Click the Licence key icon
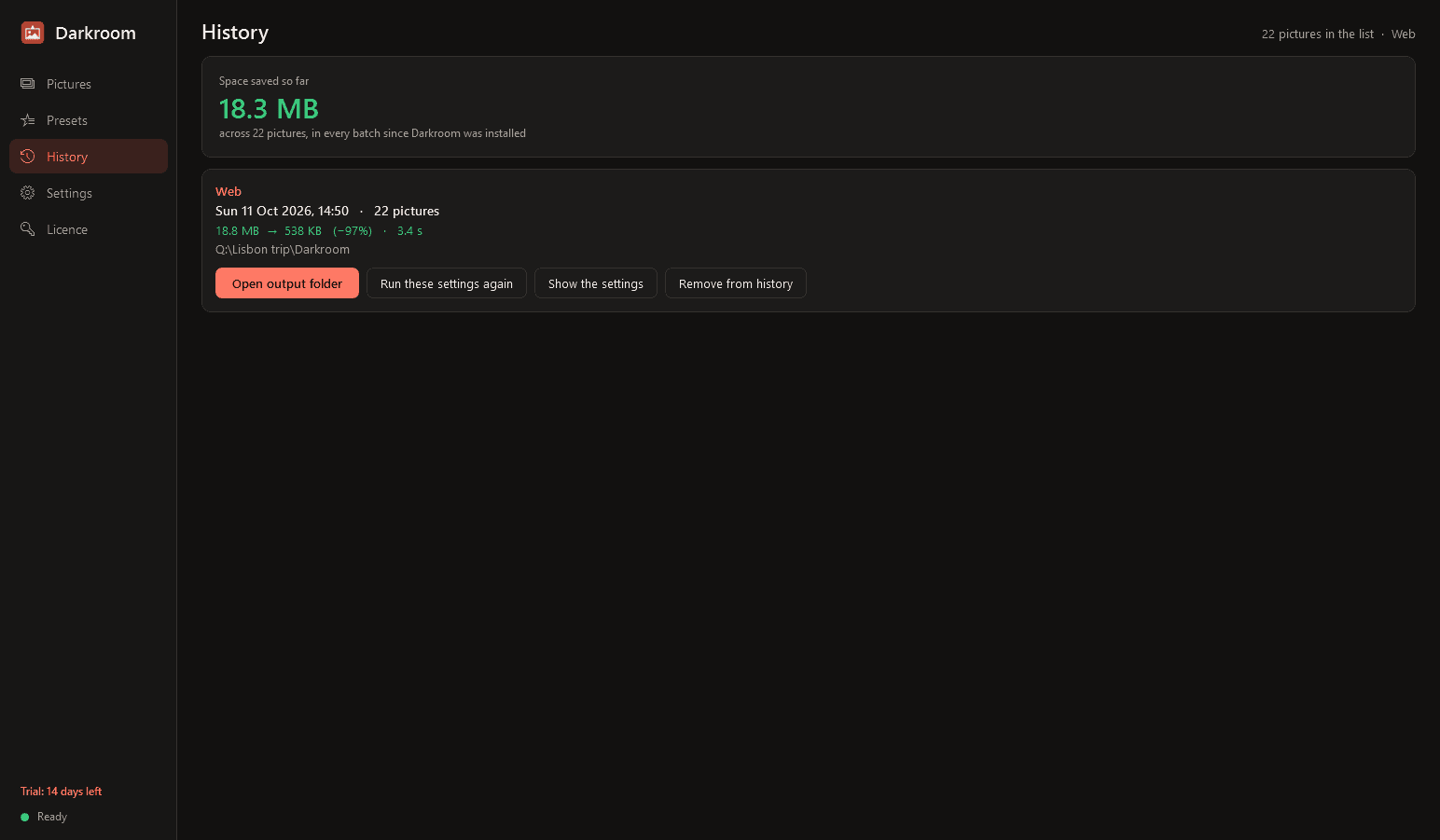 [28, 229]
